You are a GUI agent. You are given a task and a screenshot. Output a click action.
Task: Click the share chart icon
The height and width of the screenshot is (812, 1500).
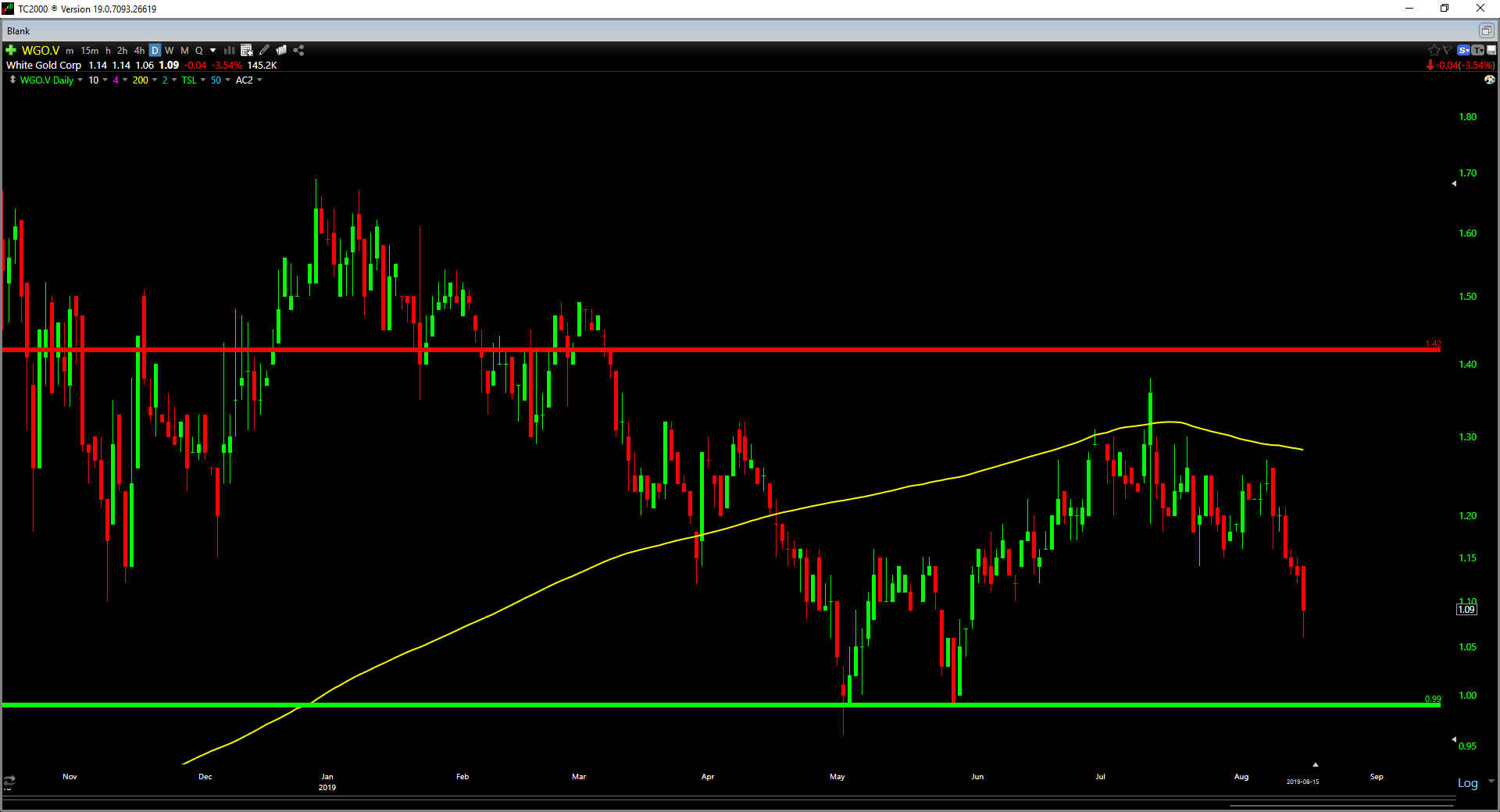point(298,50)
